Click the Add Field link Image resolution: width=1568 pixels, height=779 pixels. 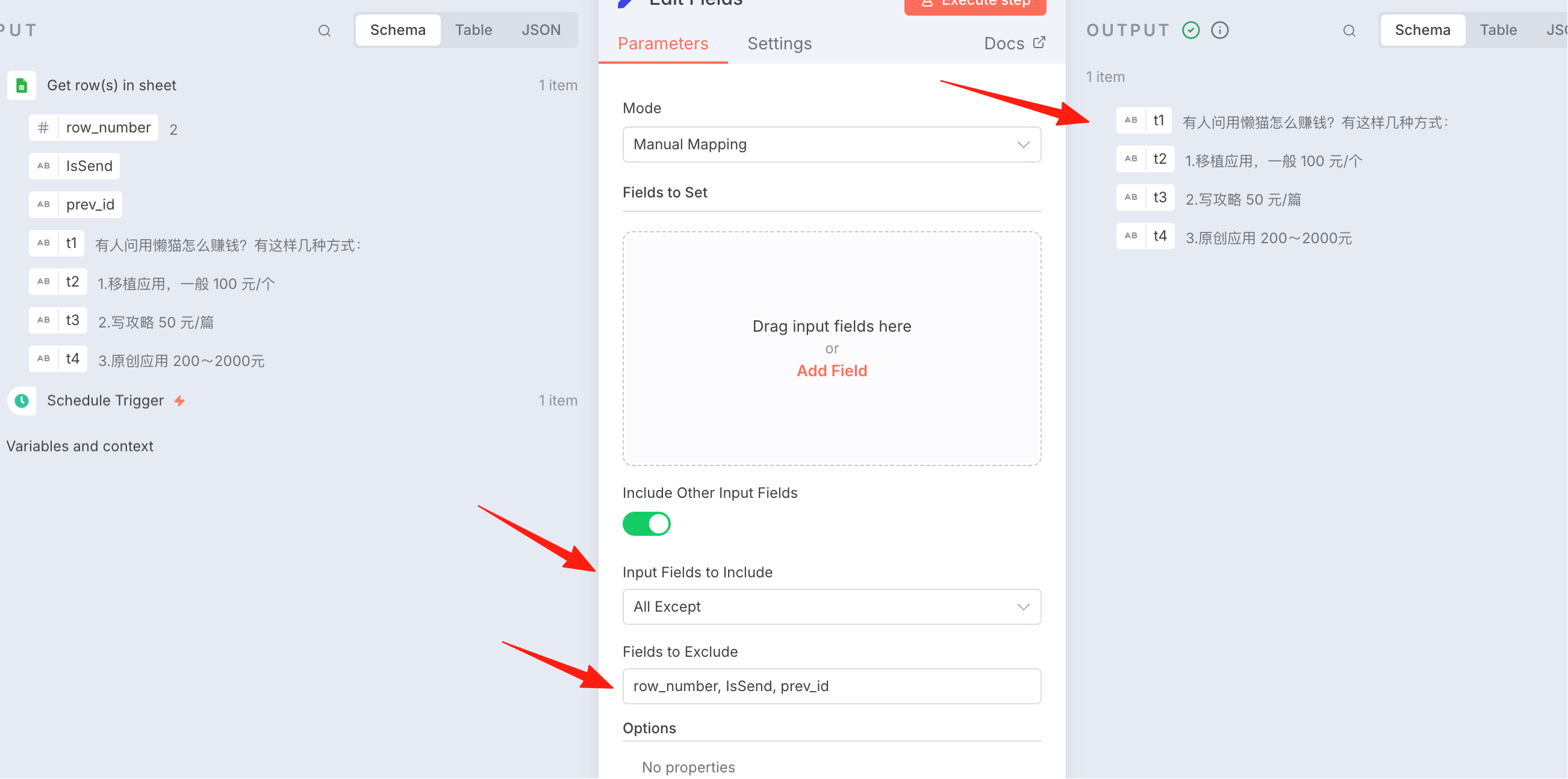click(832, 371)
